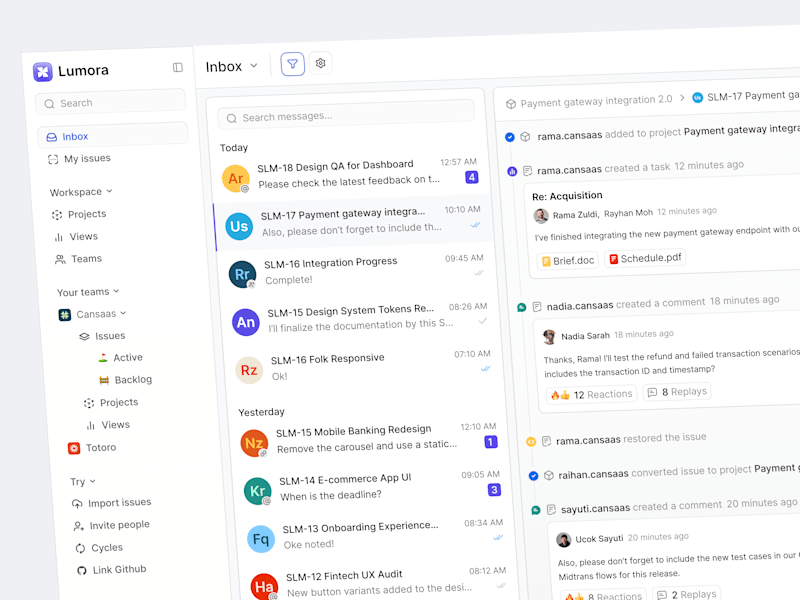Click unread badge 4 on SLM-18

472,177
